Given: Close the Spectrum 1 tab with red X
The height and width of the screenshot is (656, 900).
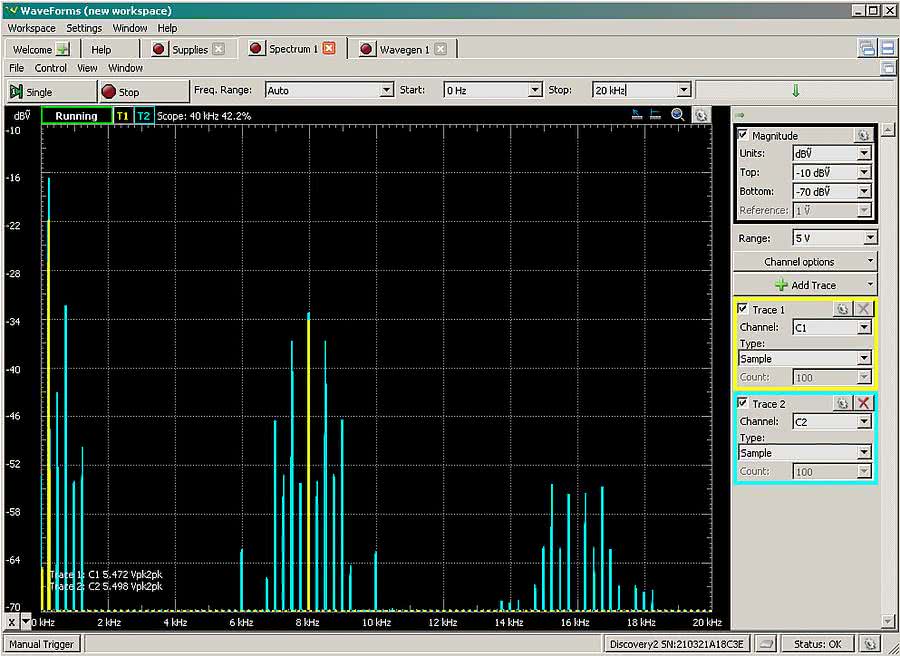Looking at the screenshot, I should point(329,48).
